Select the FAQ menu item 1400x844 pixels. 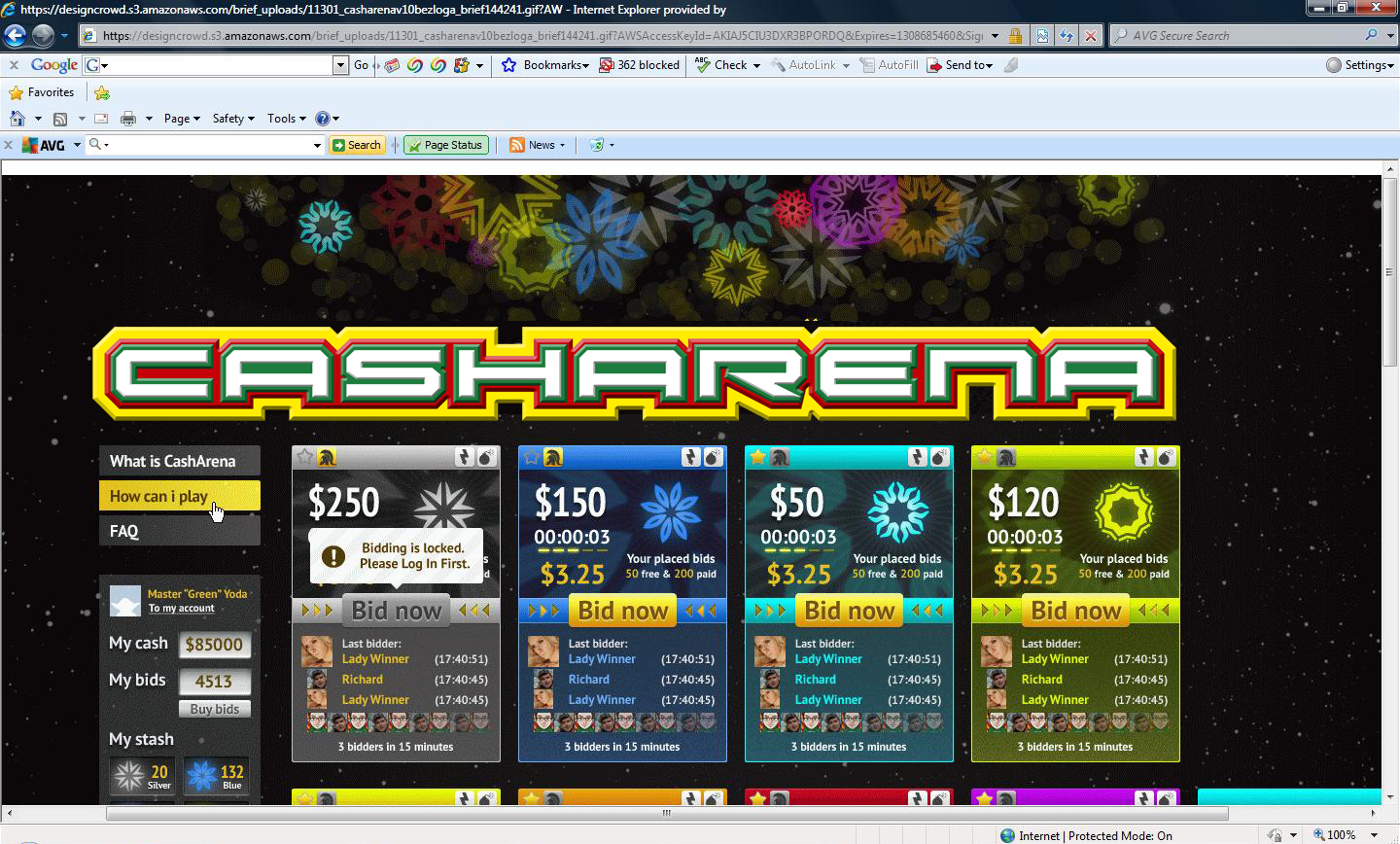click(124, 531)
